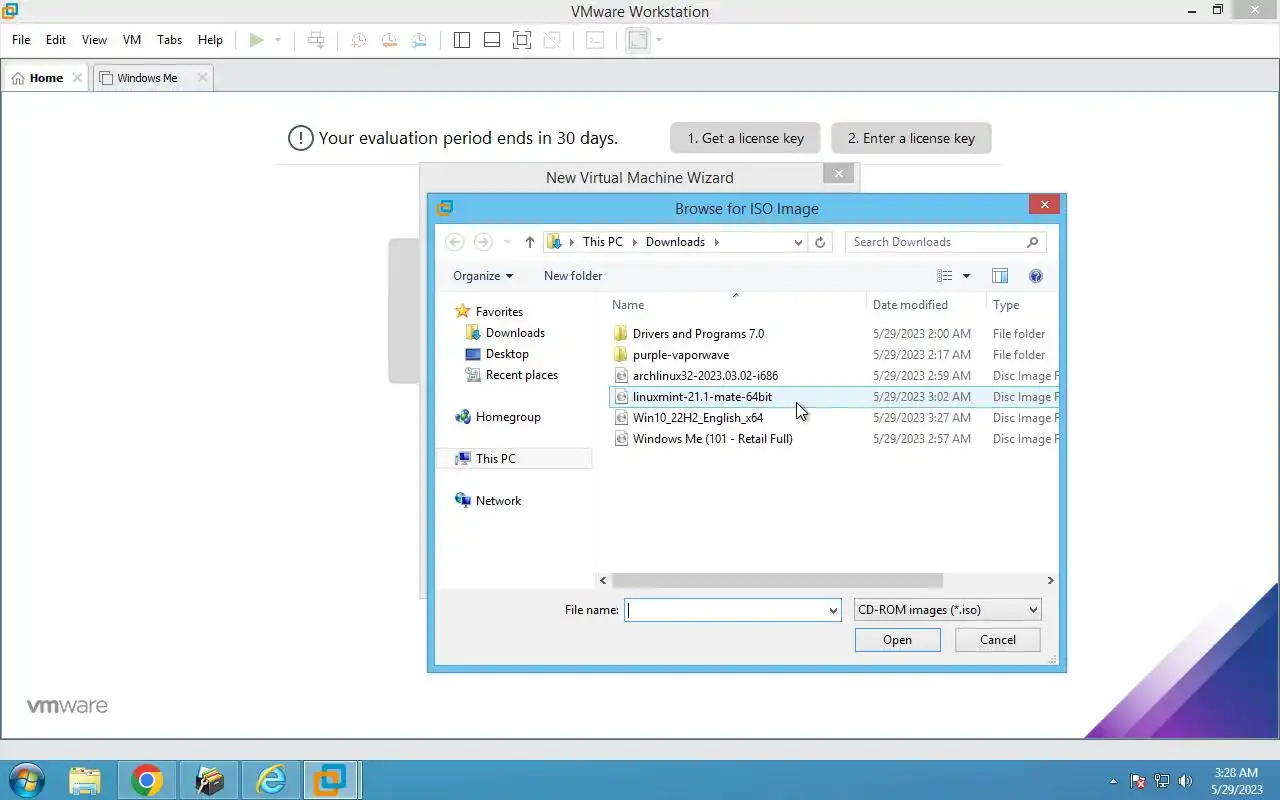The image size is (1280, 800).
Task: Select Drivers and Programs 7.0 folder
Action: (698, 334)
